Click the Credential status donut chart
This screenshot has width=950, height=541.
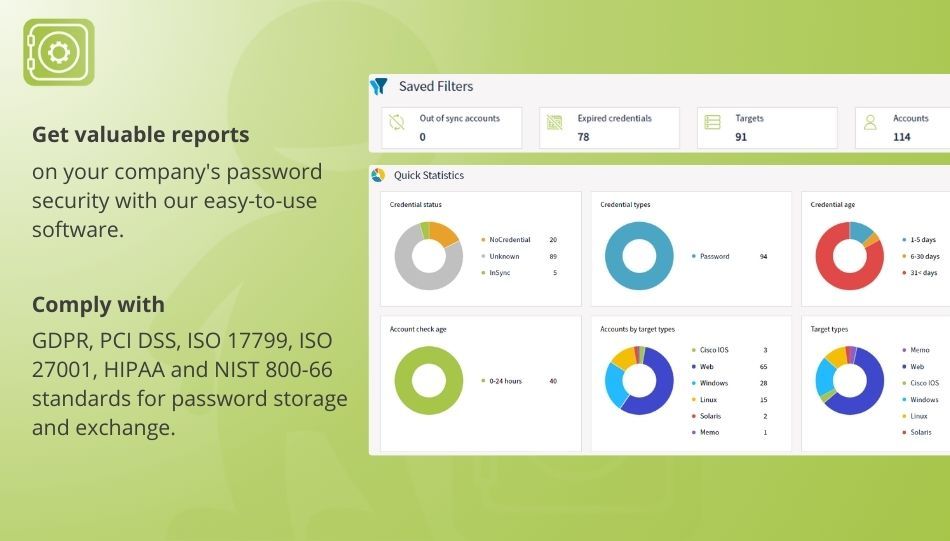[429, 256]
